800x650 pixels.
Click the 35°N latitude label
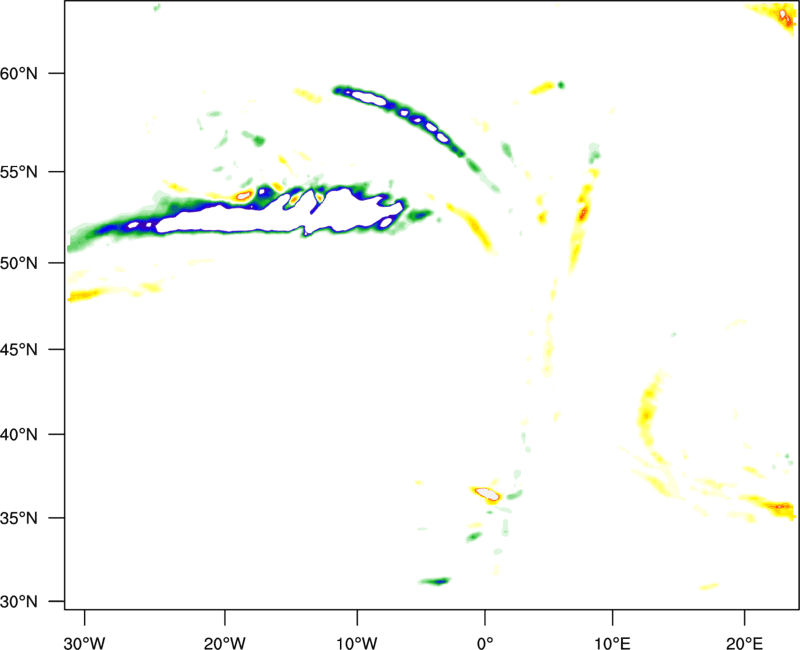pyautogui.click(x=19, y=518)
